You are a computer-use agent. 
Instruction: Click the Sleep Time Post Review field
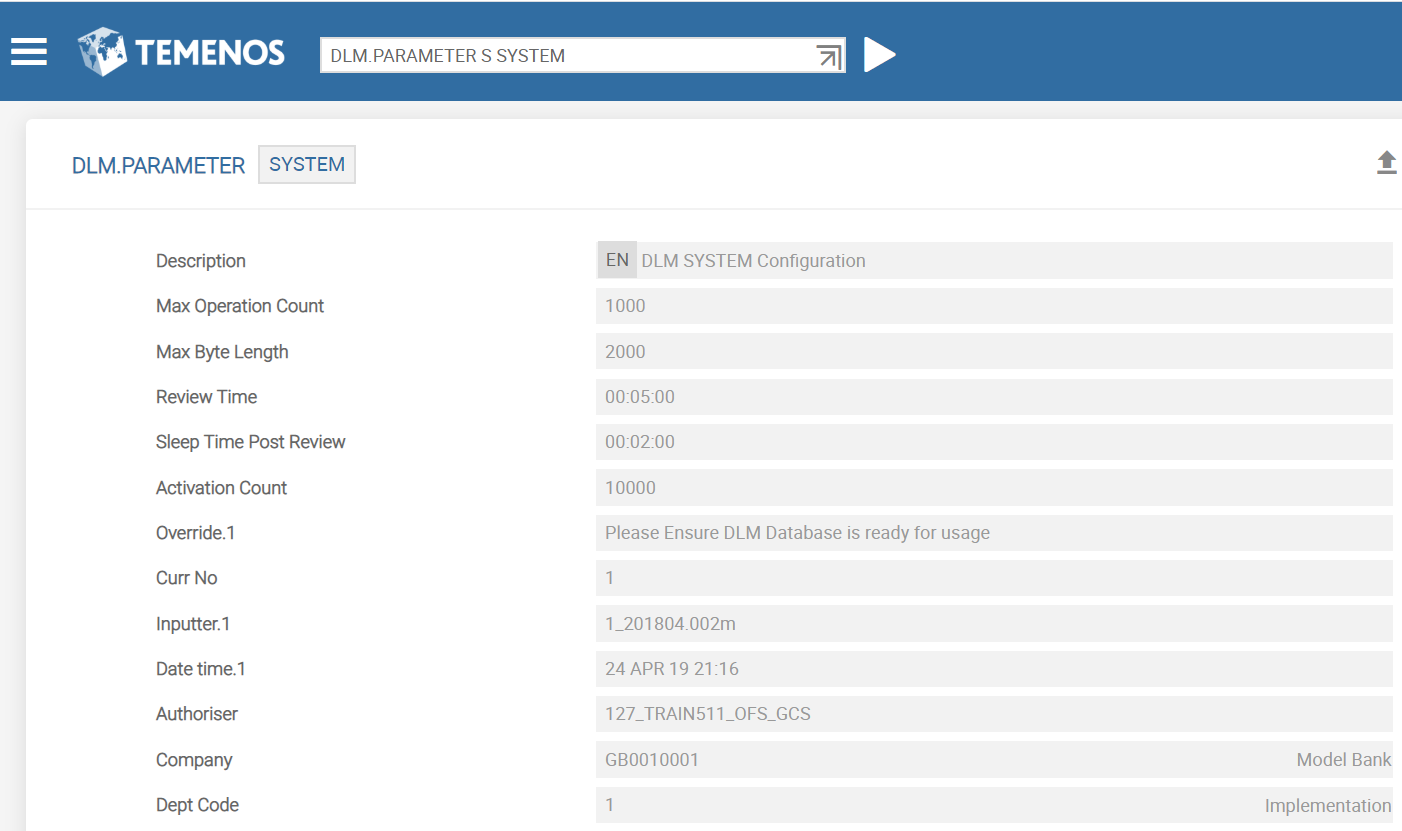tap(993, 442)
